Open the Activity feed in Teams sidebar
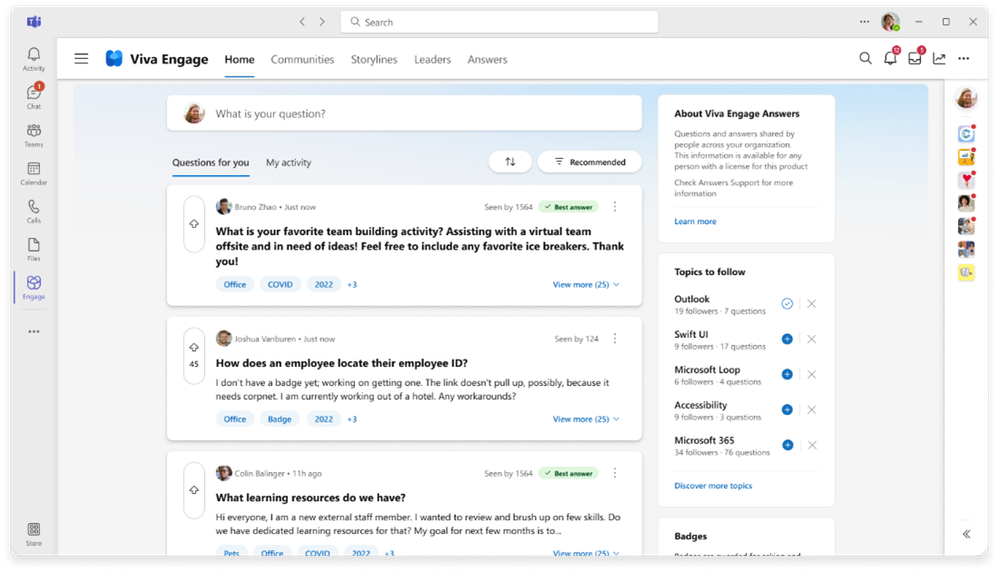Image resolution: width=999 pixels, height=572 pixels. [x=34, y=59]
